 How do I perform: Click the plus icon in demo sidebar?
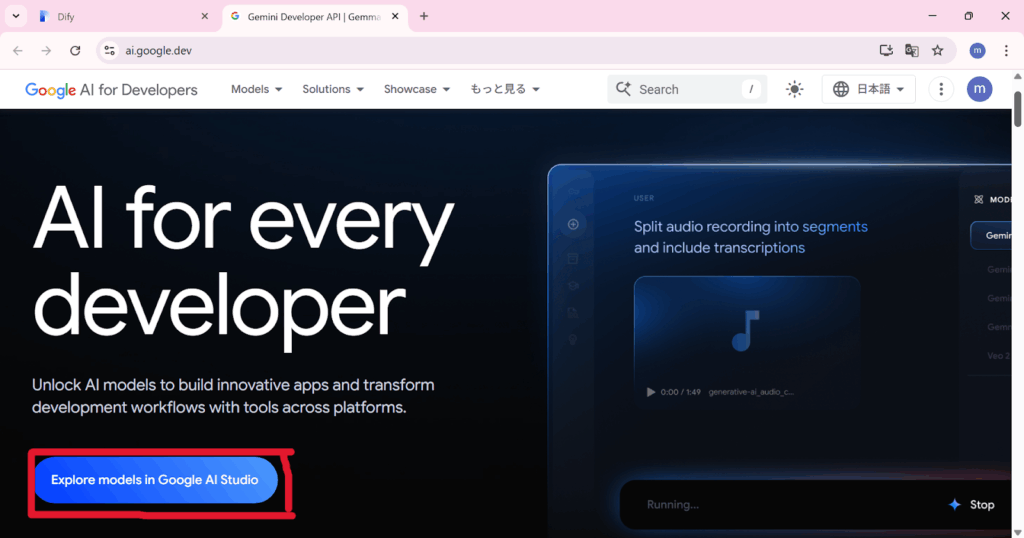573,225
